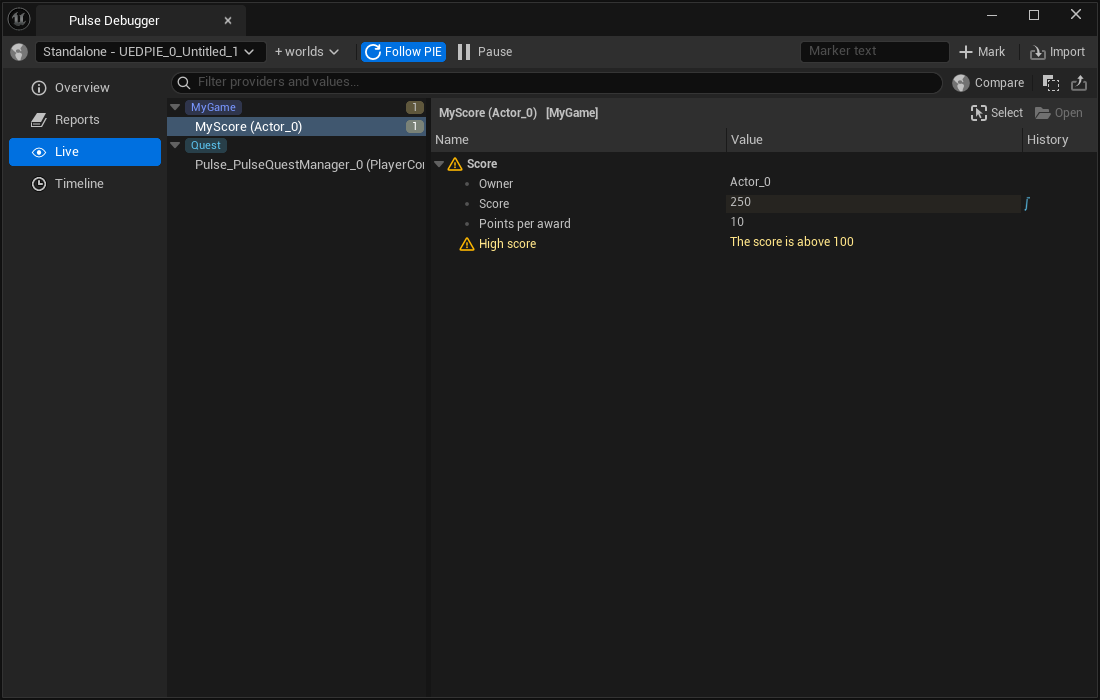Click the Import download icon
This screenshot has height=700, width=1100.
pos(1038,53)
